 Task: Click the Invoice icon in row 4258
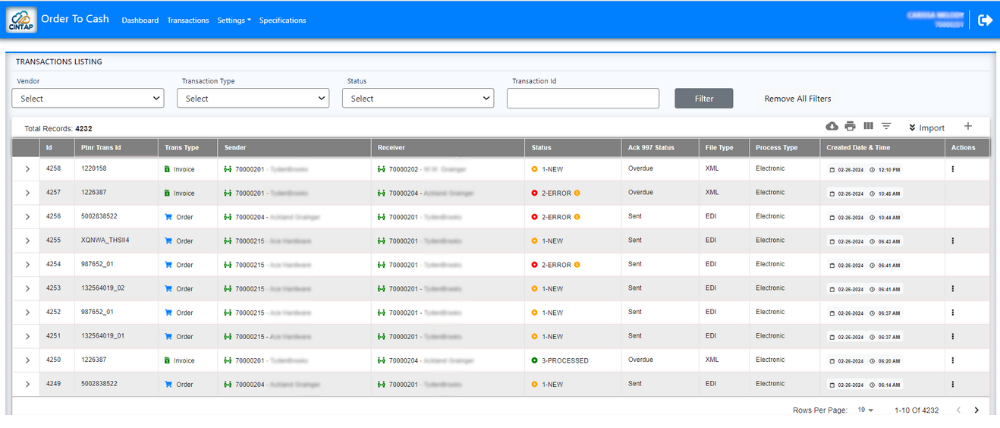click(x=167, y=169)
